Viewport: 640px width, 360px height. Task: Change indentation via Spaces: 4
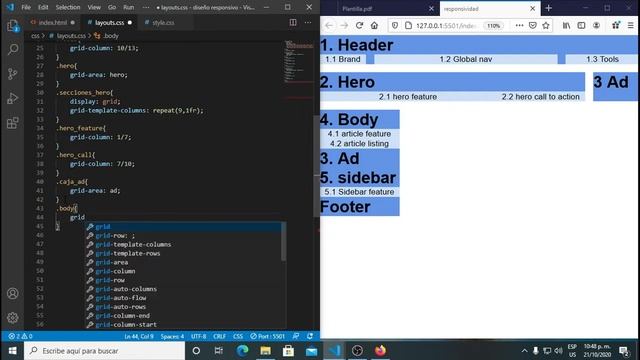tap(172, 336)
